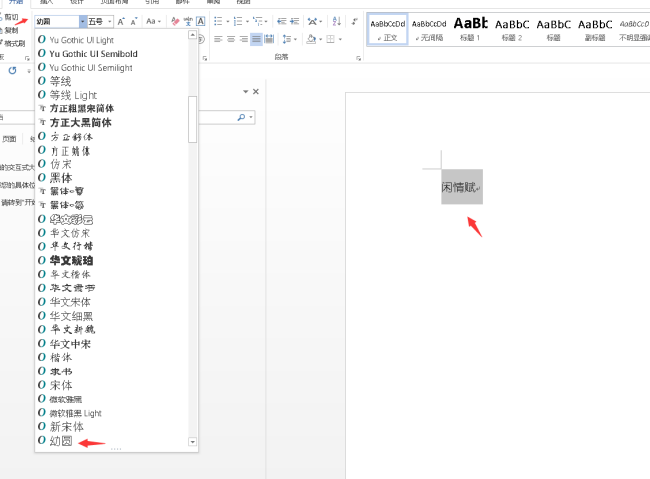Apply the 标题 1 heading style
Image resolution: width=650 pixels, height=479 pixels.
(470, 28)
